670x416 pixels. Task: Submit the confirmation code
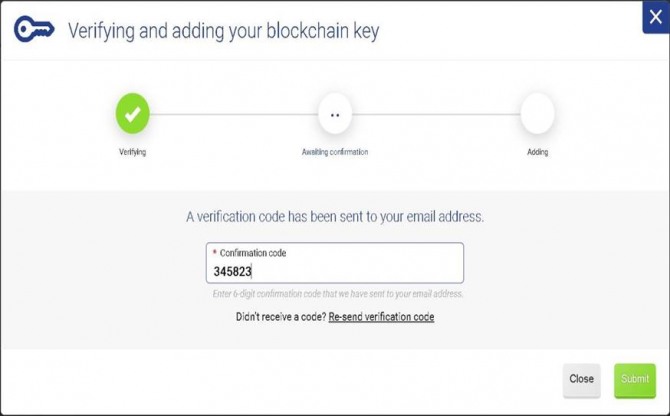(635, 380)
